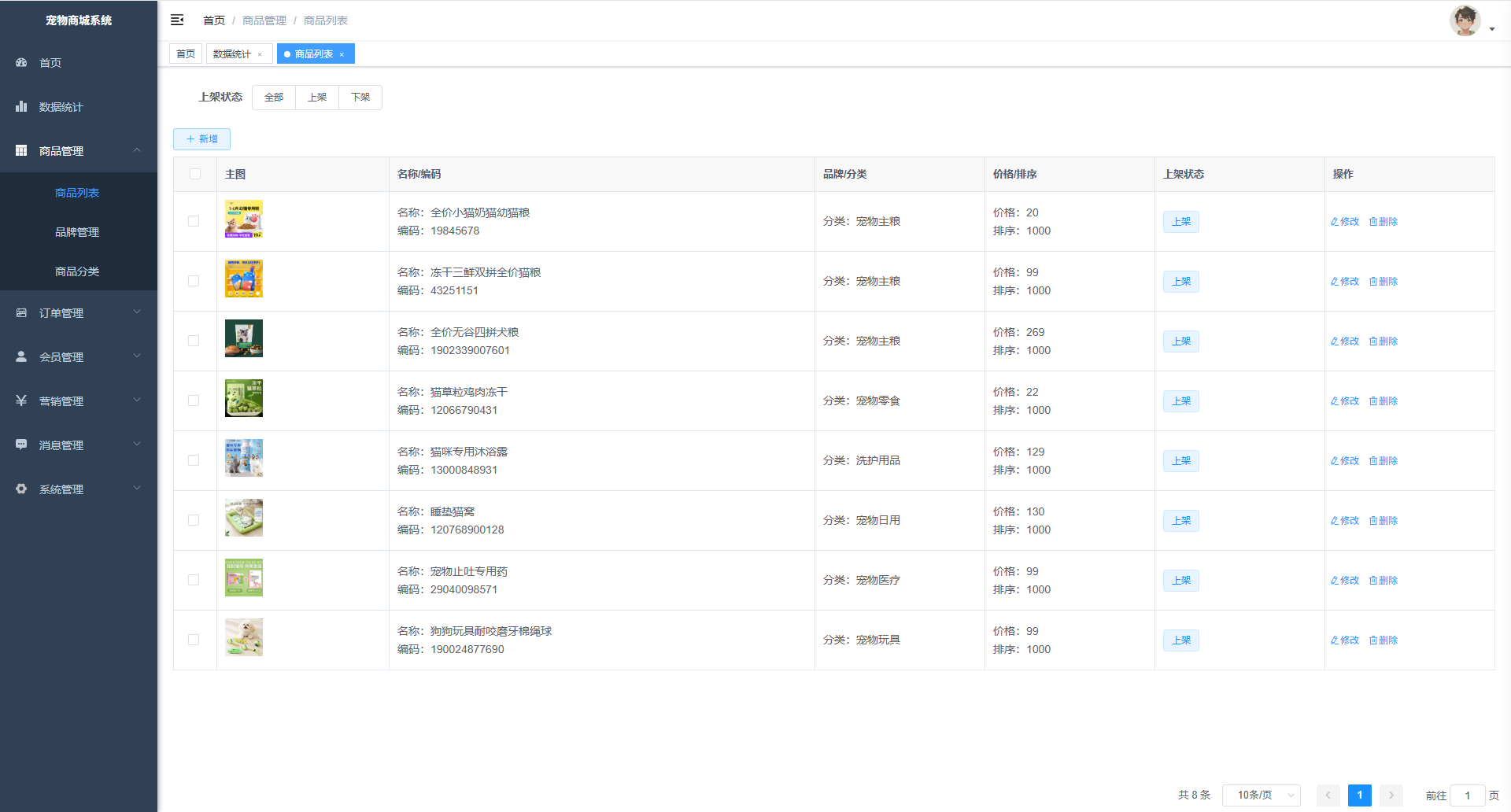Open 品牌管理 in the sidebar submenu
Image resolution: width=1511 pixels, height=812 pixels.
[x=77, y=232]
